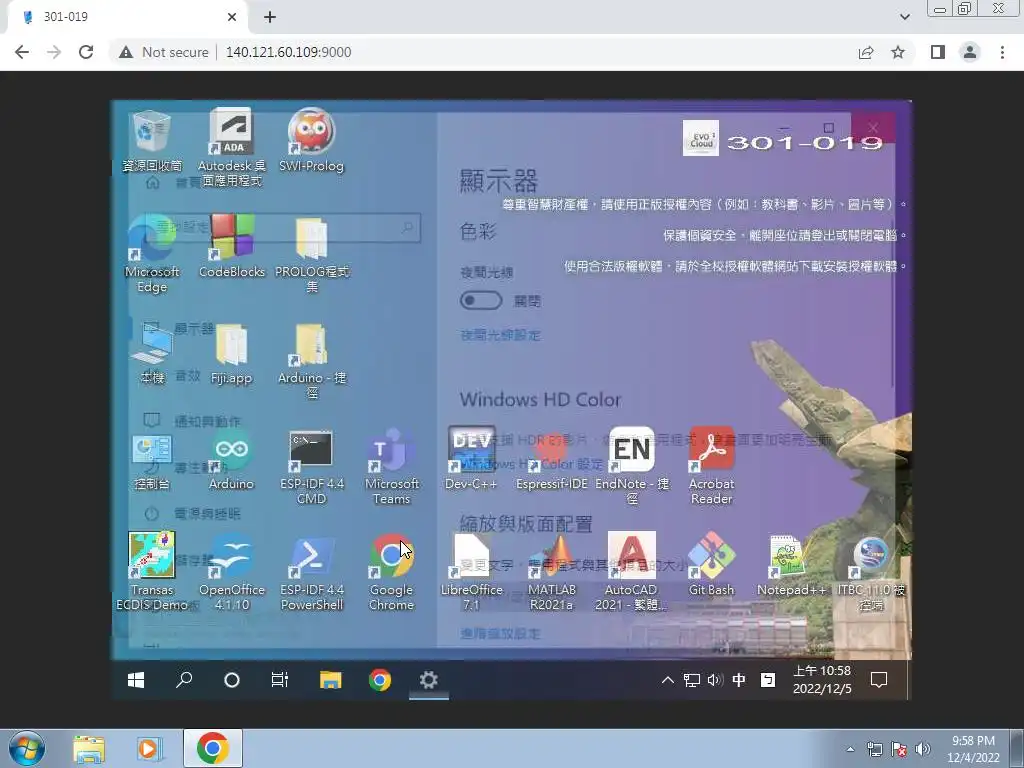Bookmark this page with the star icon
This screenshot has height=768, width=1024.
tap(898, 52)
